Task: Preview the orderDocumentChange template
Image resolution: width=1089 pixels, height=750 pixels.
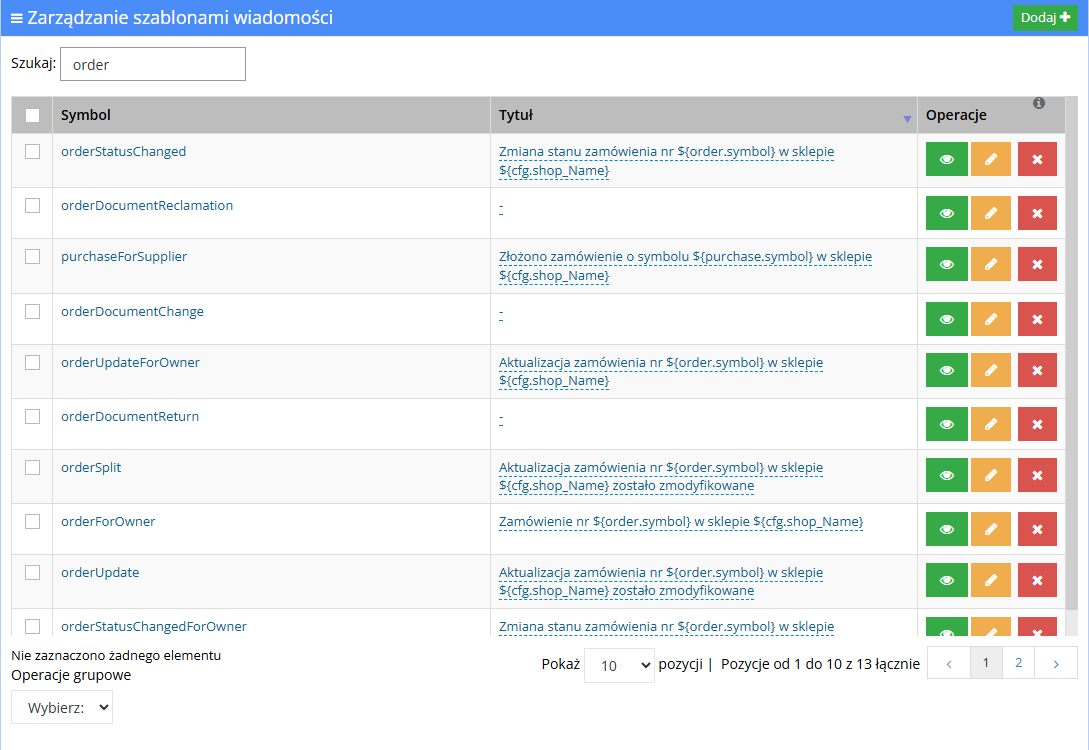Action: [947, 319]
